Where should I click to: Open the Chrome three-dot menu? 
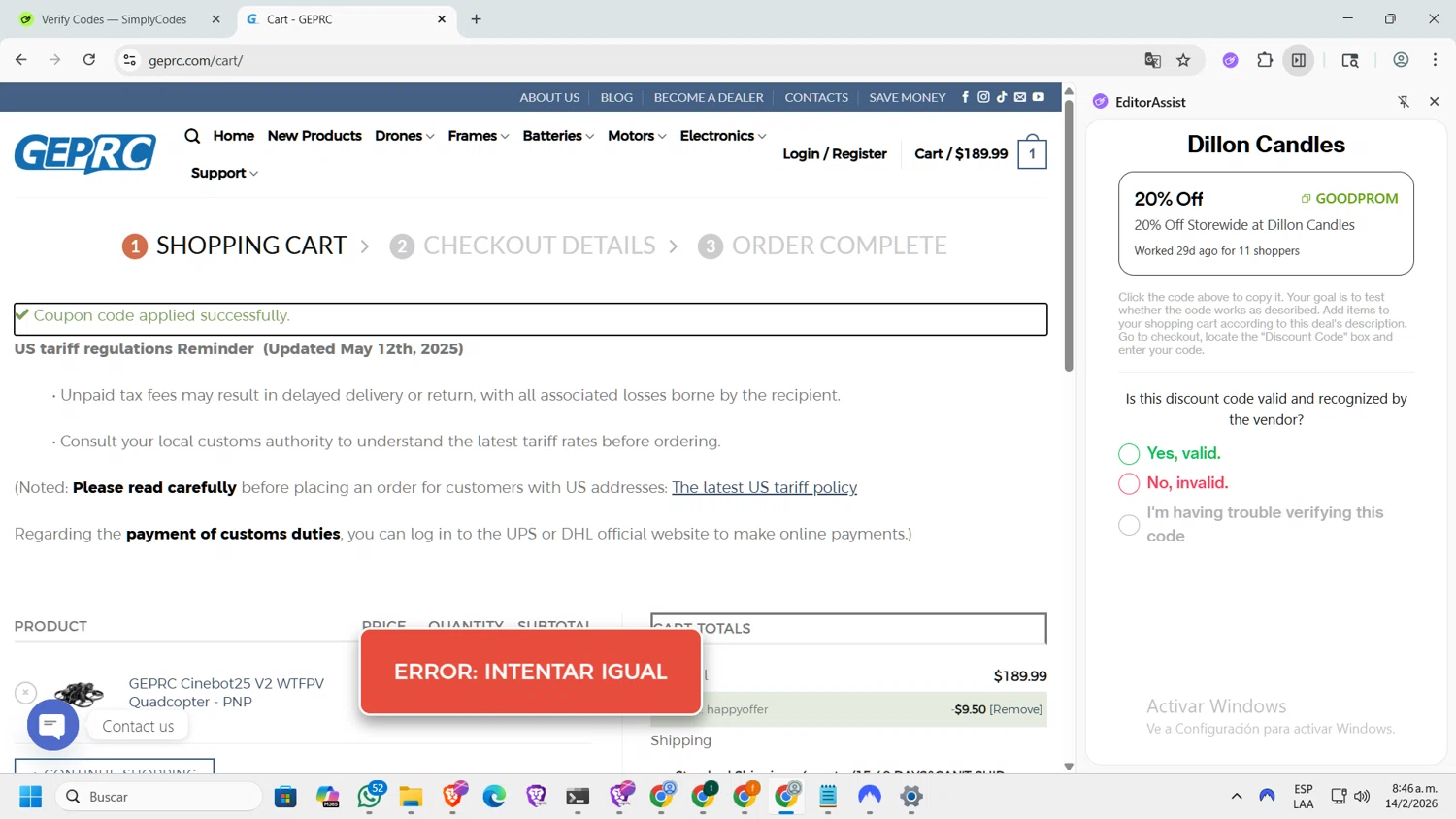(1435, 60)
